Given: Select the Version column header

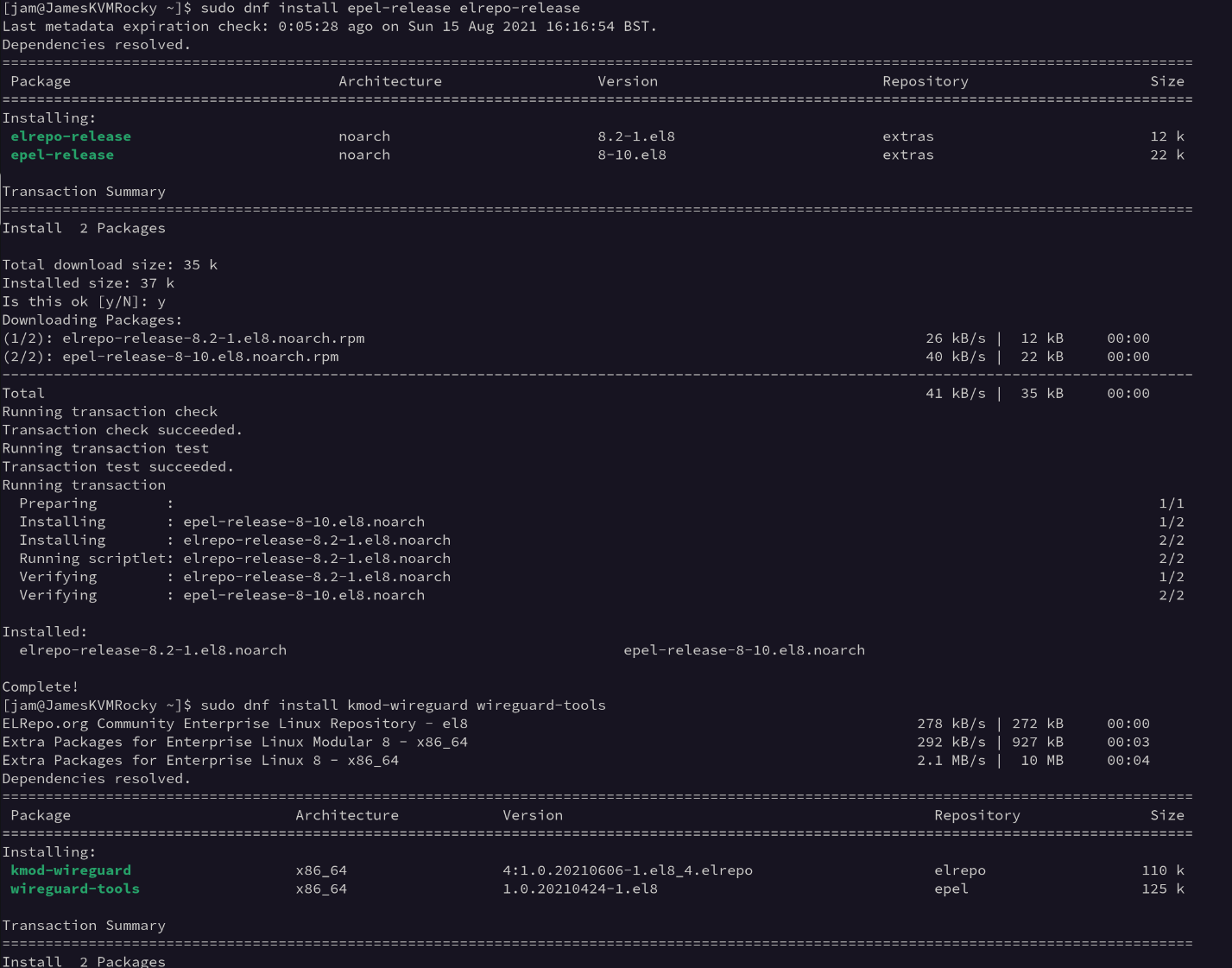Looking at the screenshot, I should tap(628, 80).
